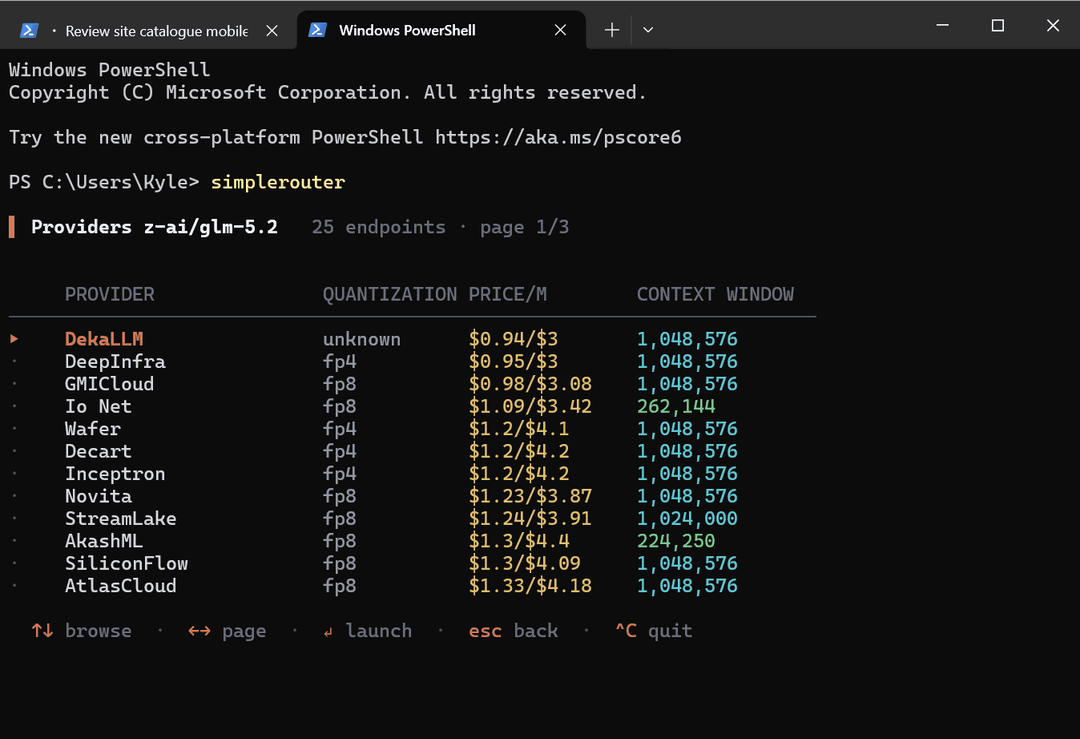Select the Wafer provider row

[412, 428]
